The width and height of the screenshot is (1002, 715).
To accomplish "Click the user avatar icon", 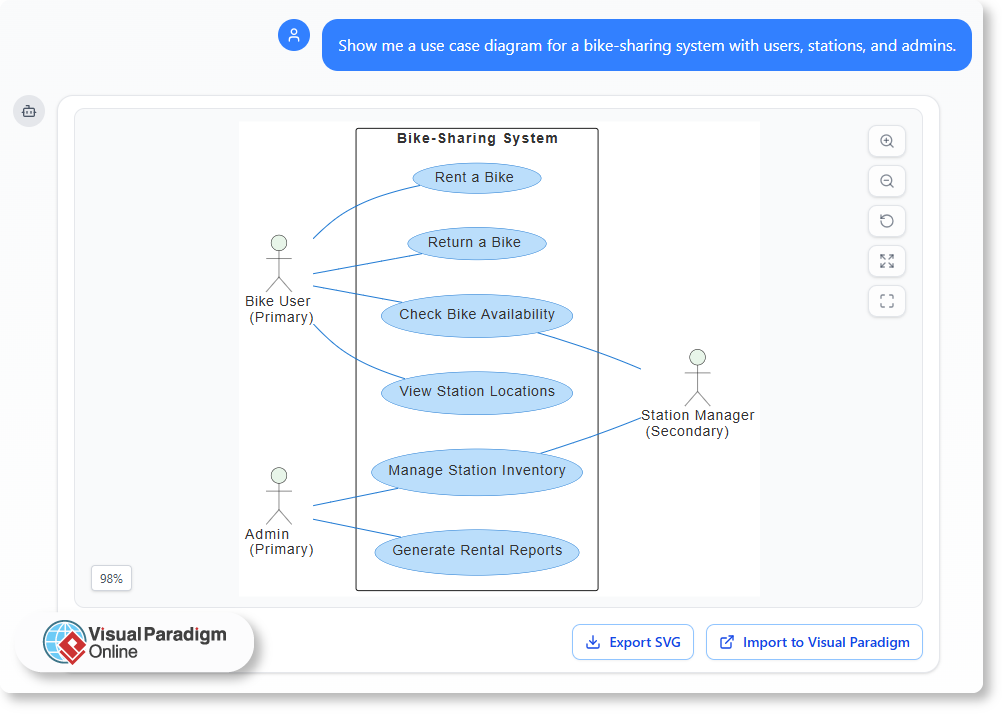I will tap(293, 36).
